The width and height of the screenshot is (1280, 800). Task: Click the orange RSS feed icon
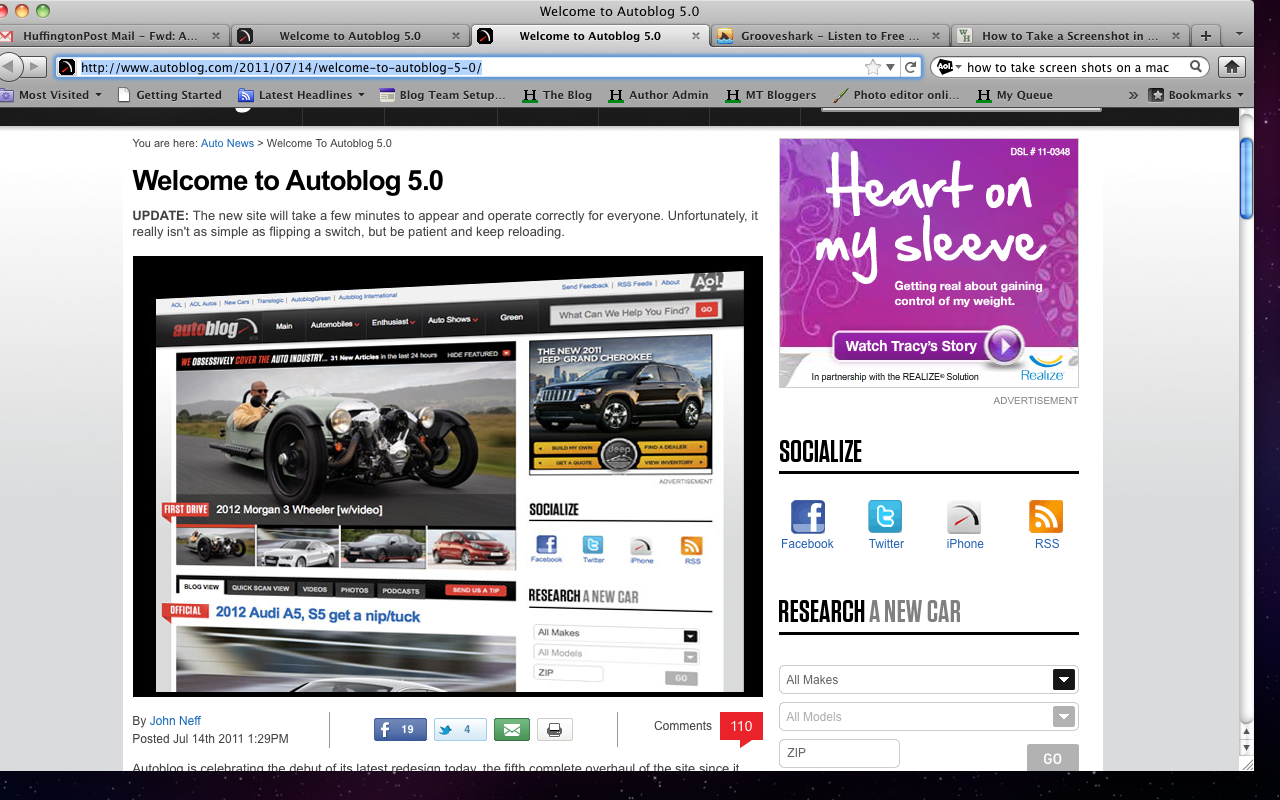click(1046, 514)
